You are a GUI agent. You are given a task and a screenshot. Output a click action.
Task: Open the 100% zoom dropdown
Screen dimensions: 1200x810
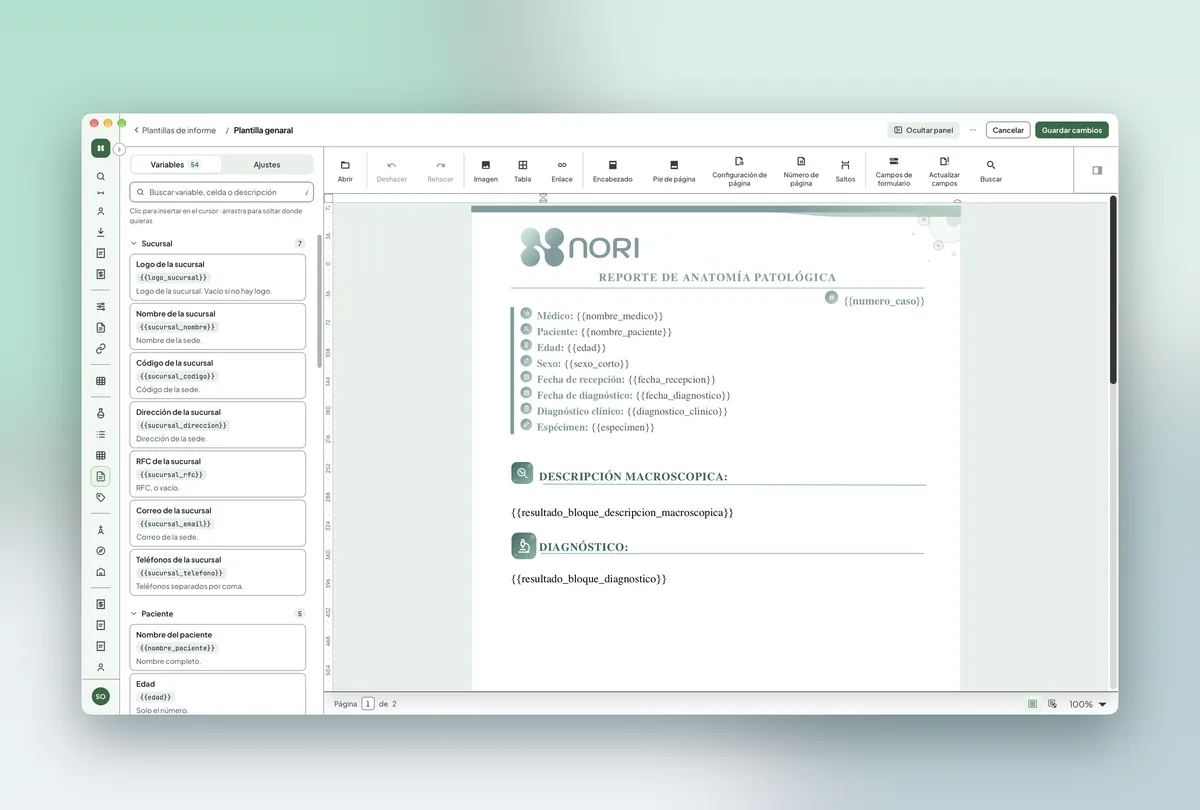[x=1088, y=704]
